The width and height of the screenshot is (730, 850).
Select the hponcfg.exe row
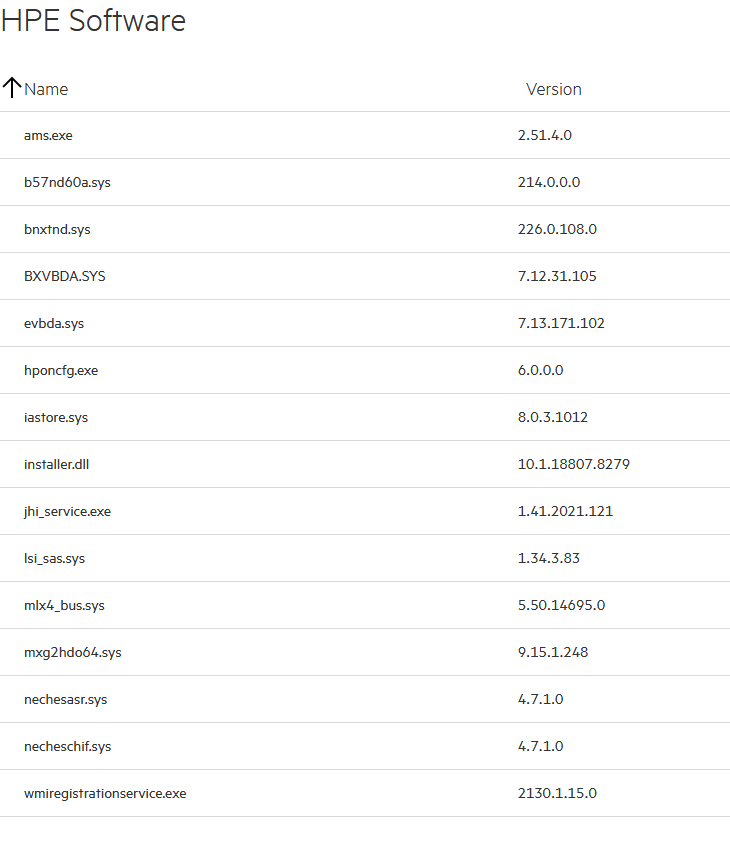[x=61, y=370]
